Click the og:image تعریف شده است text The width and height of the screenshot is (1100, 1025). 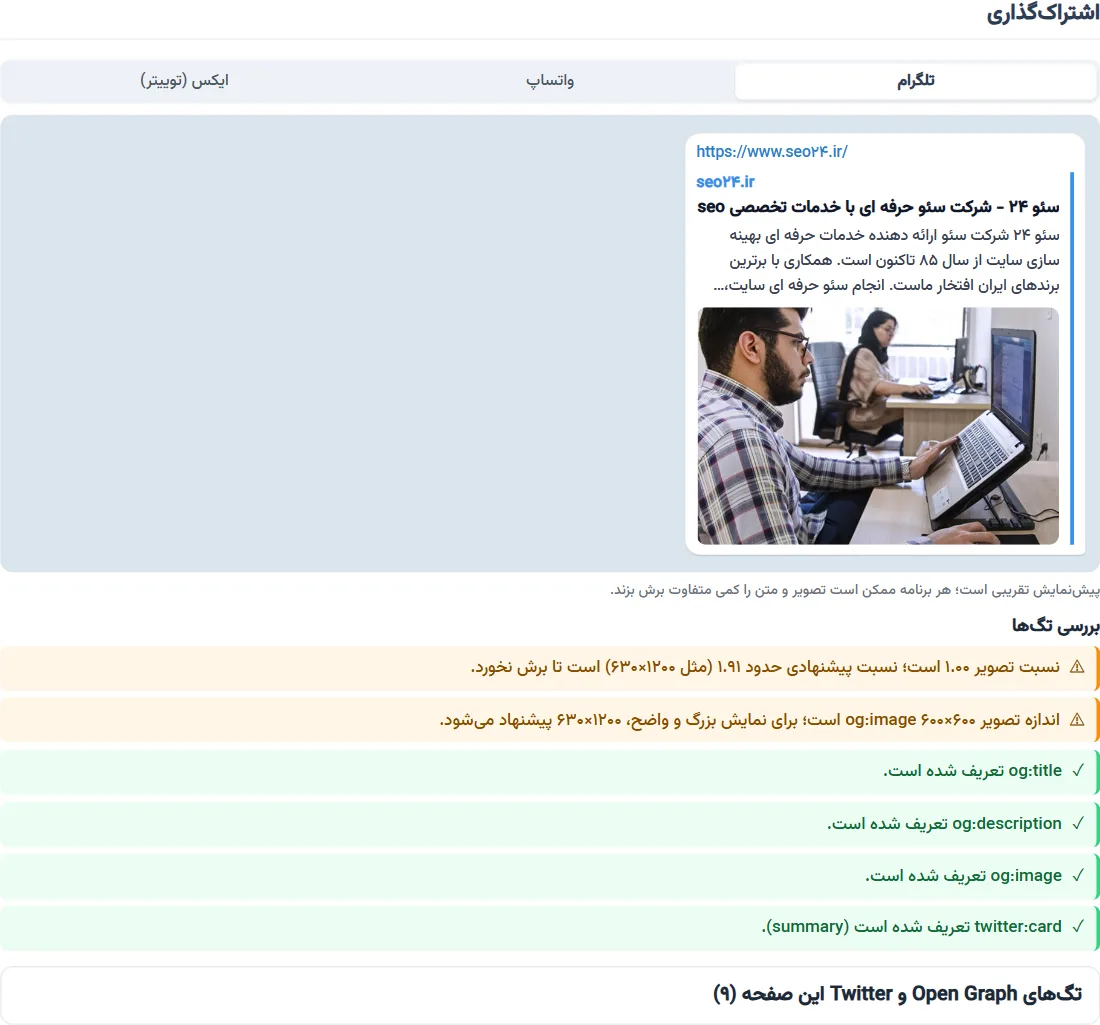click(963, 876)
